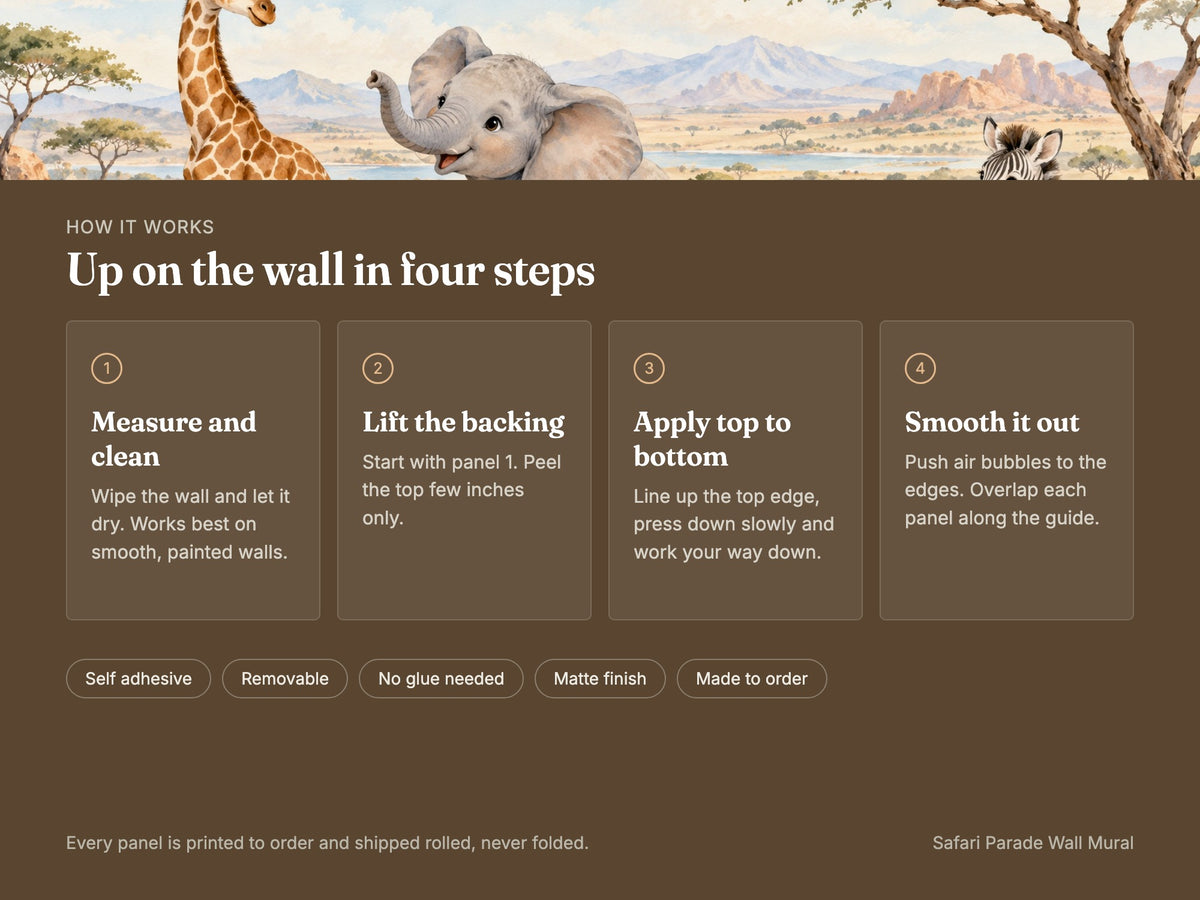
Task: Select the Self adhesive tag
Action: tap(138, 678)
